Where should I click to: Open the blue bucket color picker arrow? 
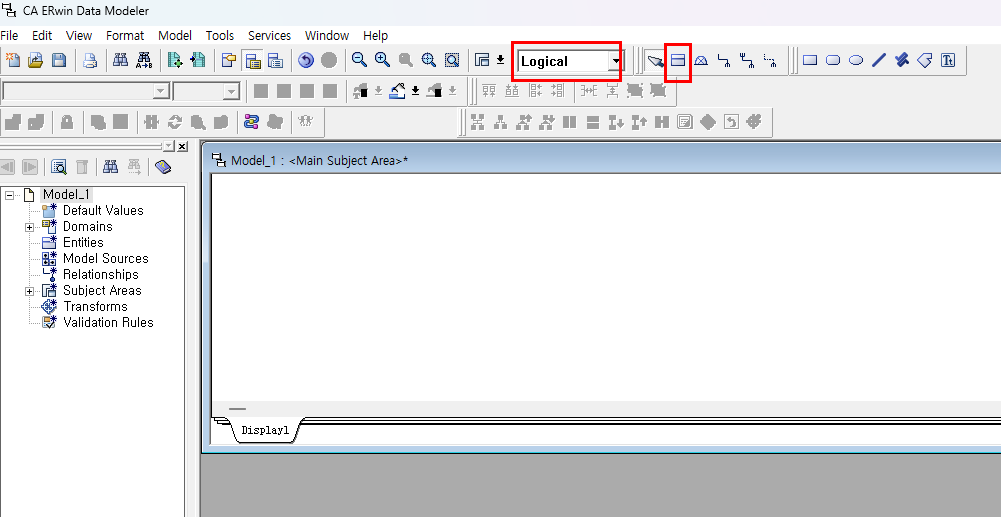point(416,91)
